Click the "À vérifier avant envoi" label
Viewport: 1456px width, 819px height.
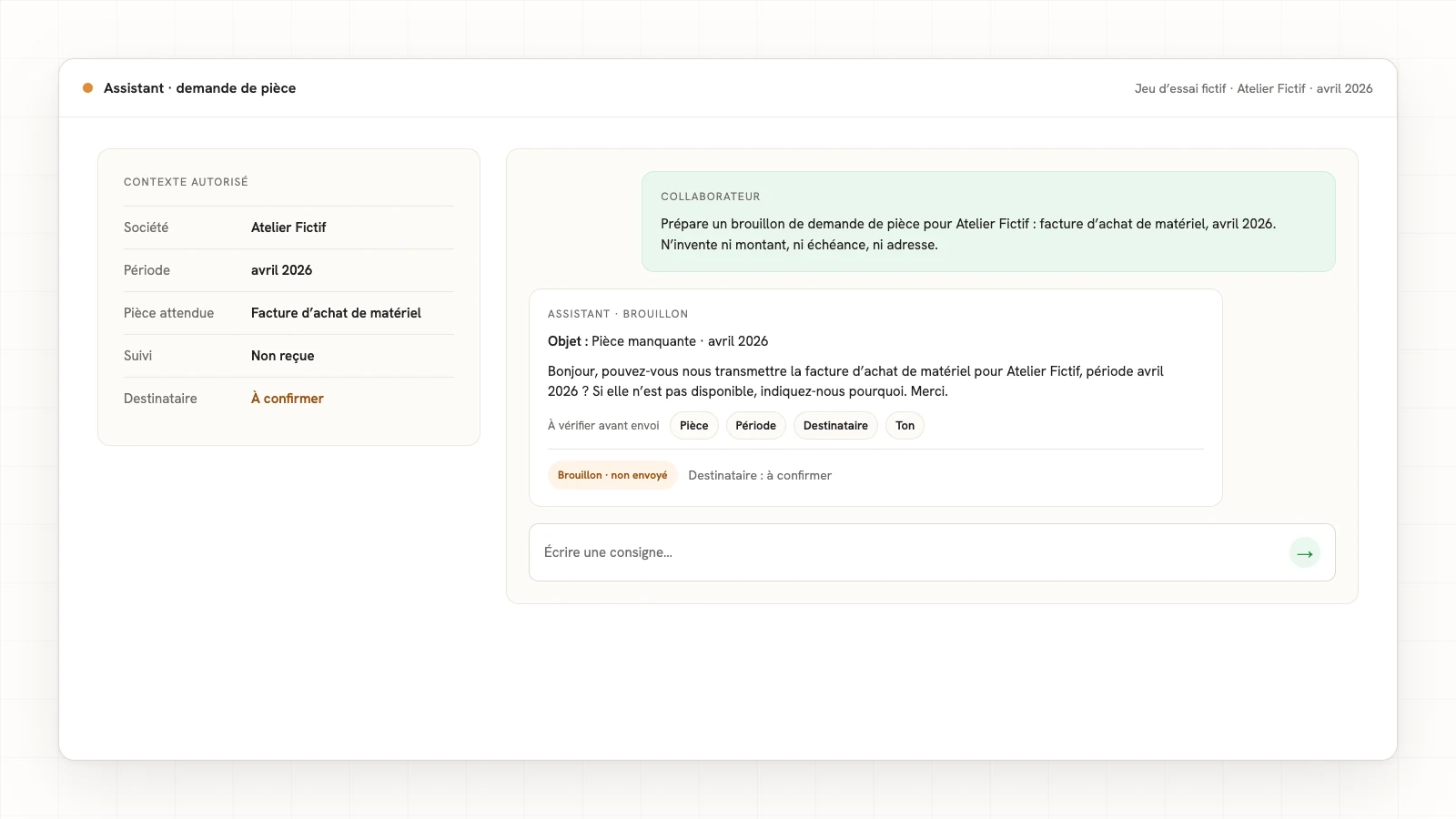[x=603, y=426]
